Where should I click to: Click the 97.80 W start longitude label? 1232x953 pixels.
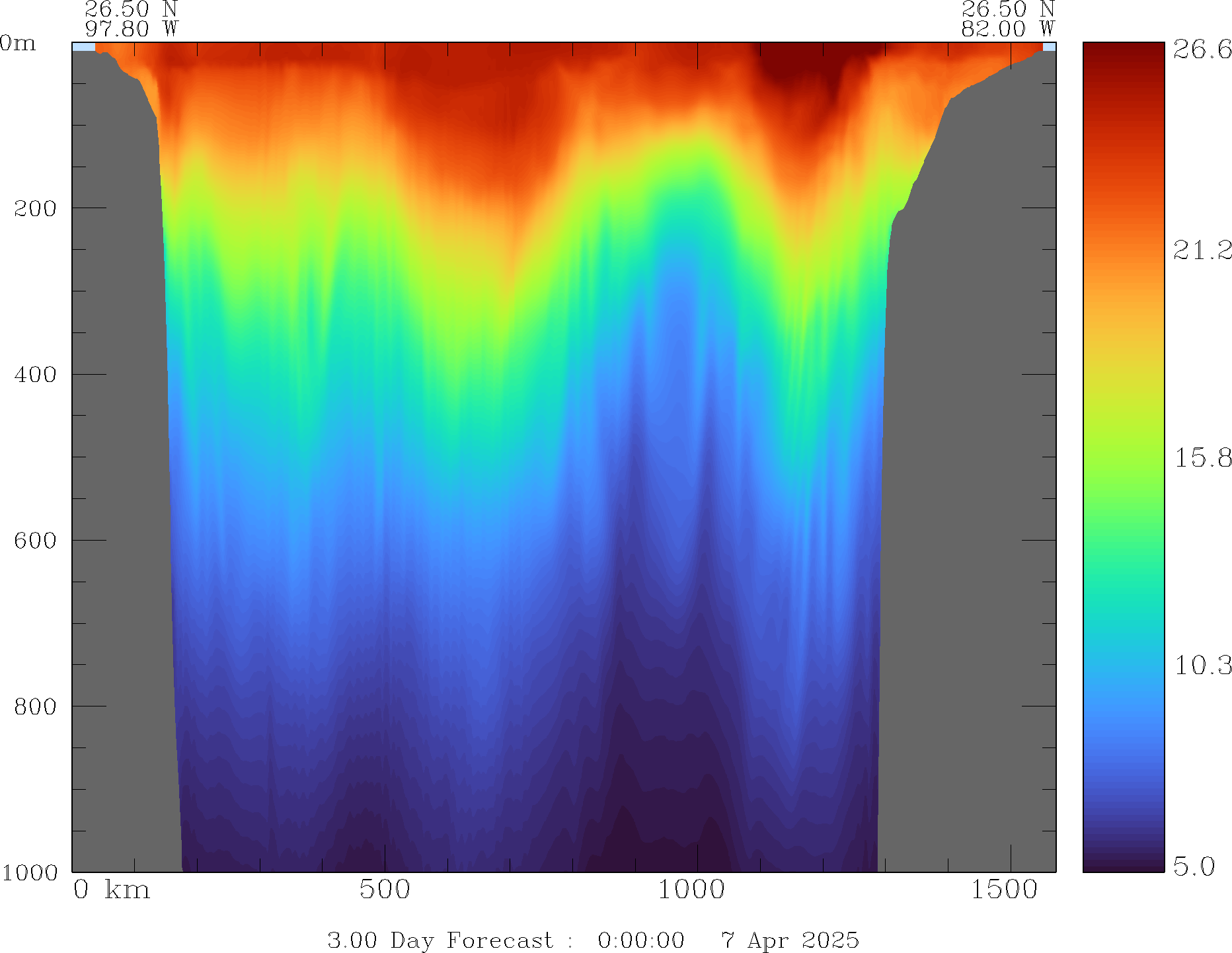(x=131, y=29)
